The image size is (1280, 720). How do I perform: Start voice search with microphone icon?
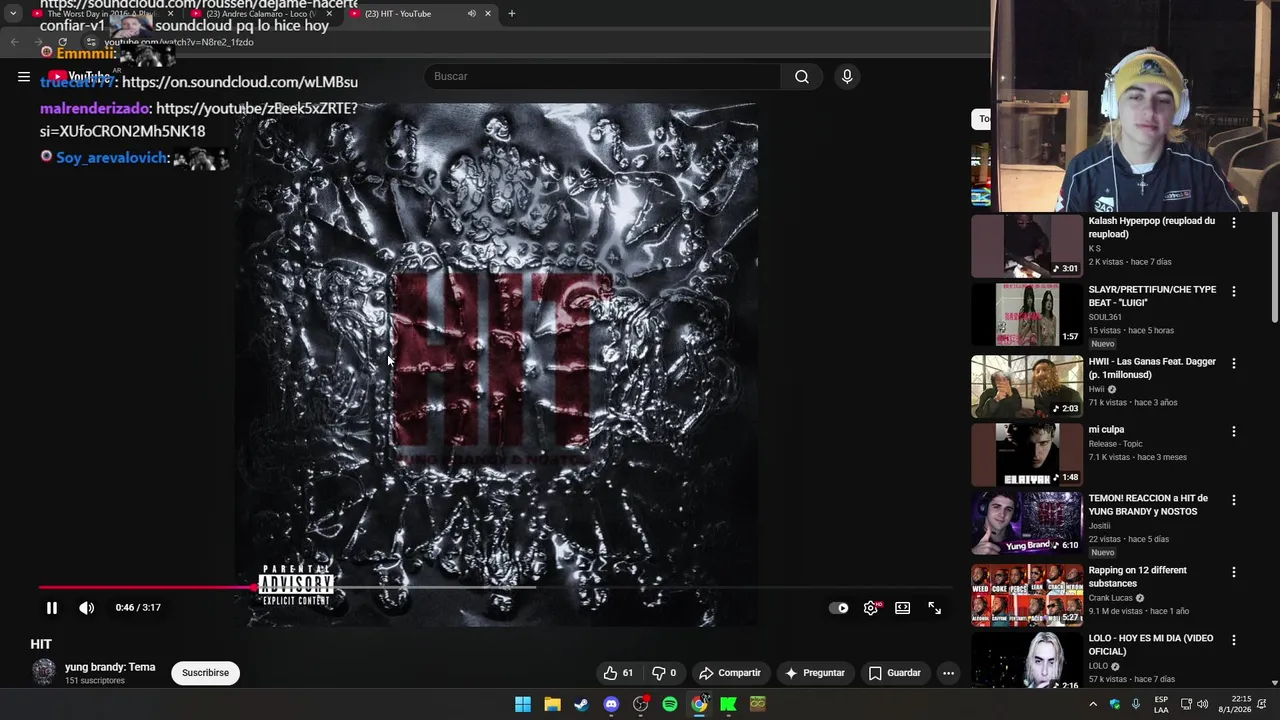(847, 76)
